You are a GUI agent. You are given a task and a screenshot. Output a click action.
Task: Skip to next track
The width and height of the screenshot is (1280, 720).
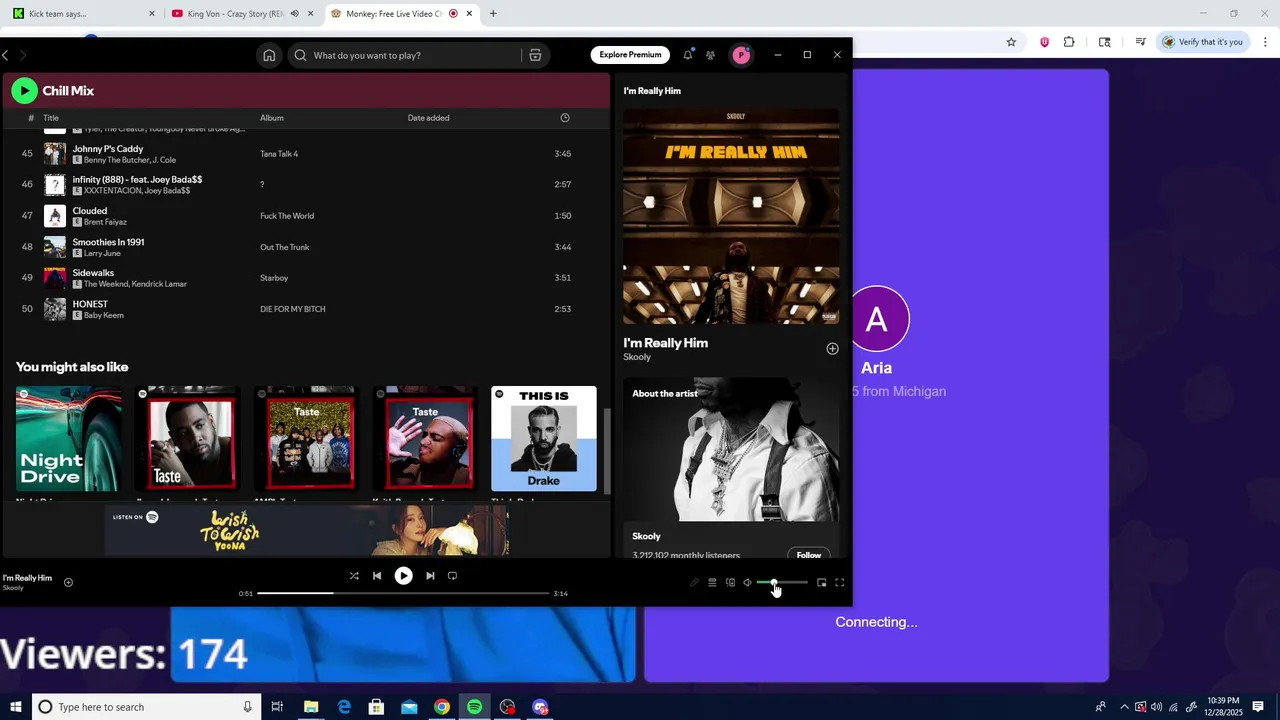430,576
